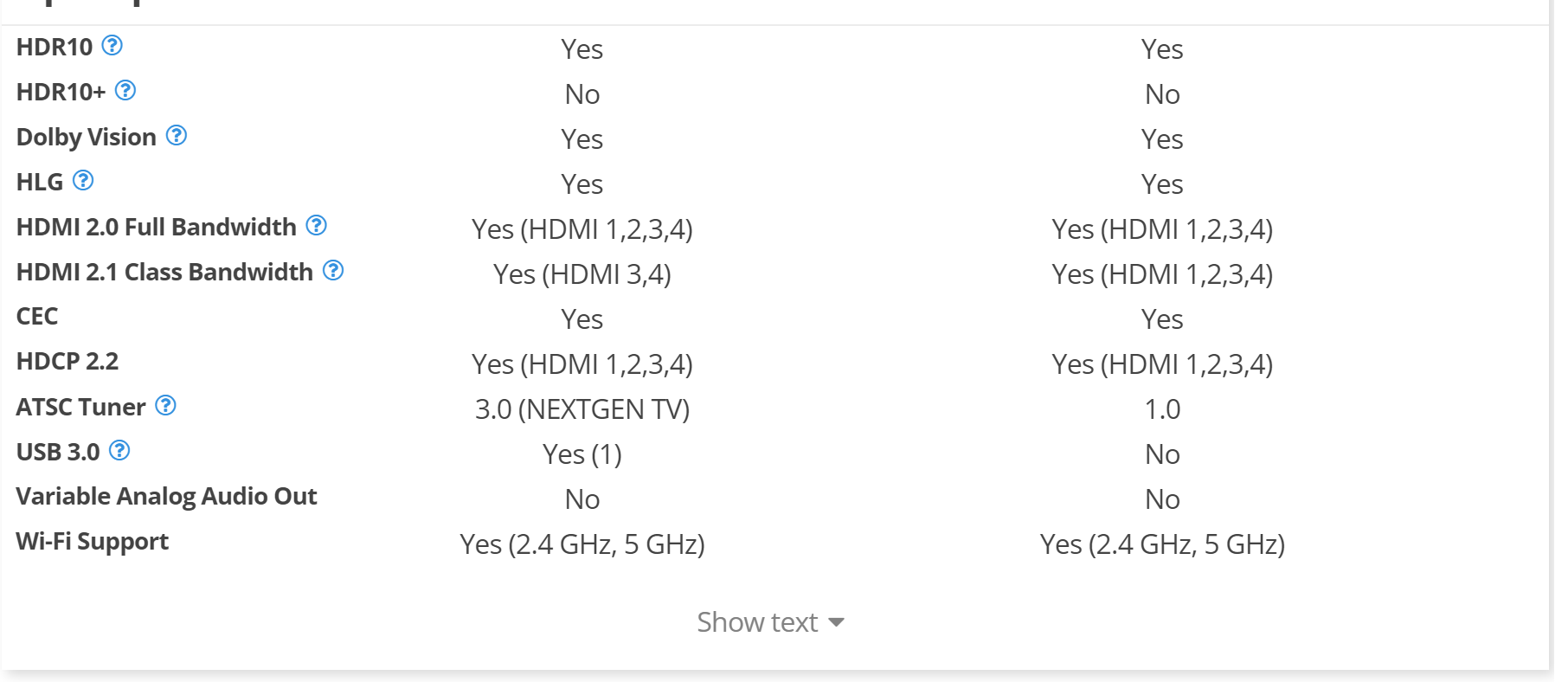This screenshot has width=1568, height=682.
Task: Click the help icon beside HLG
Action: 83,181
